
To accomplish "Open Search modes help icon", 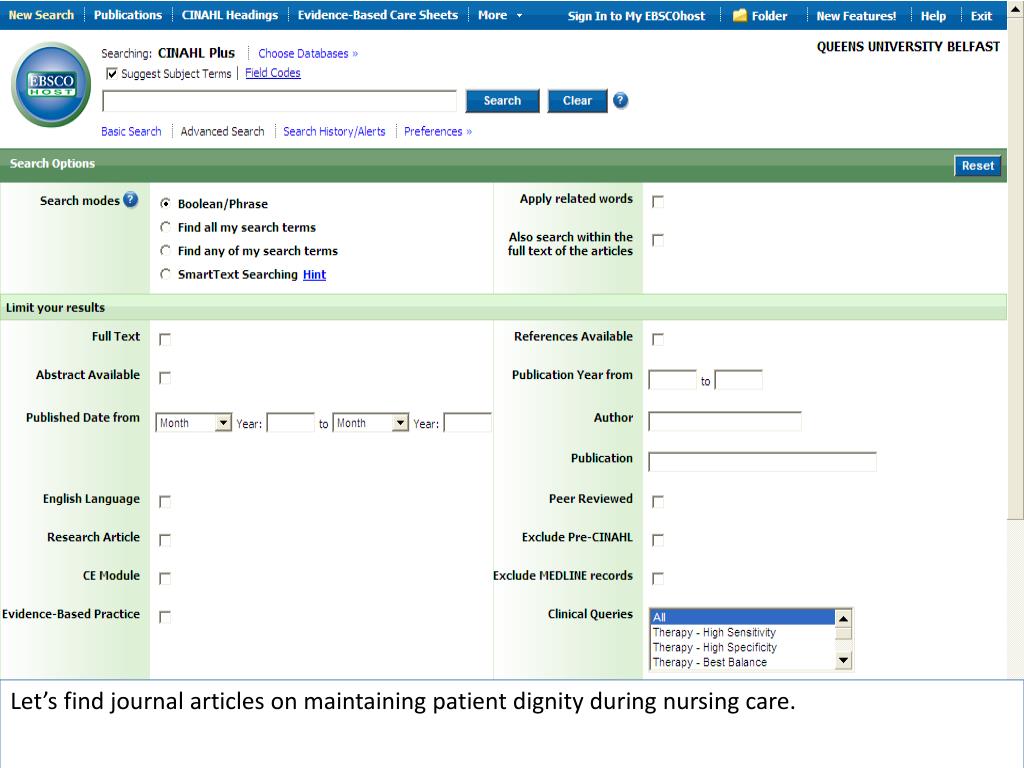I will [x=131, y=200].
